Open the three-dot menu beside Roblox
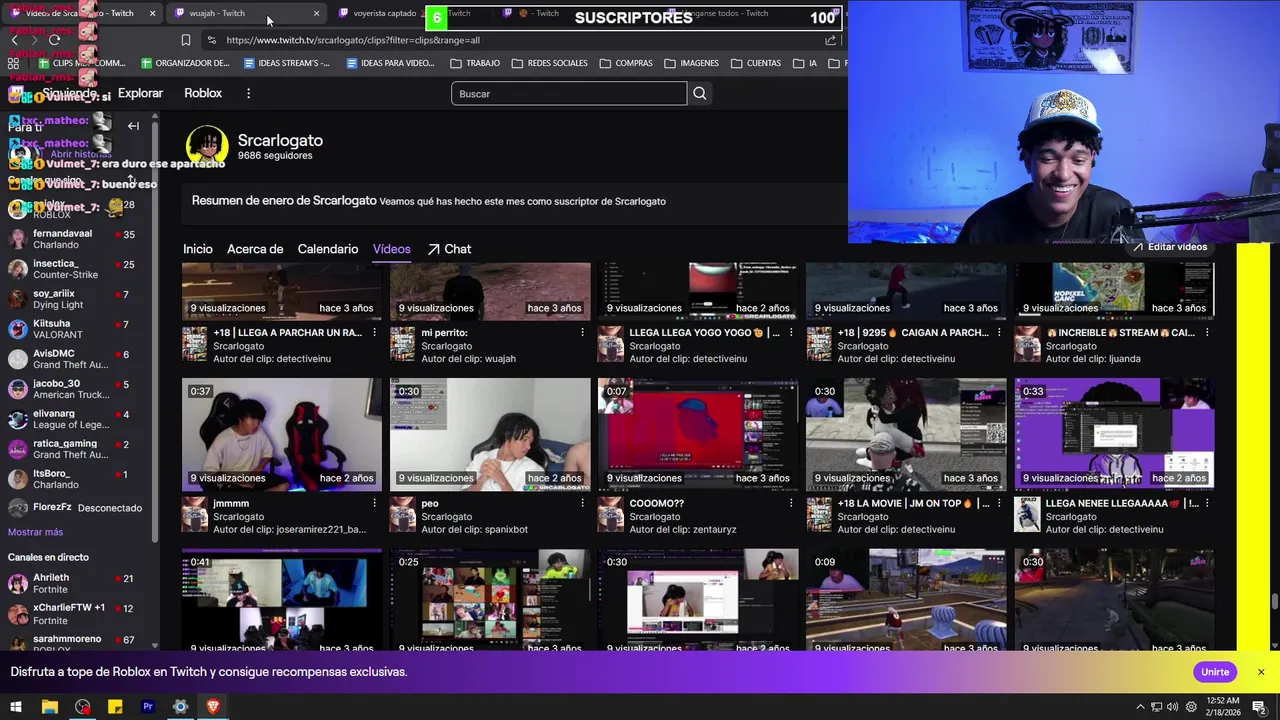This screenshot has width=1280, height=720. 248,93
